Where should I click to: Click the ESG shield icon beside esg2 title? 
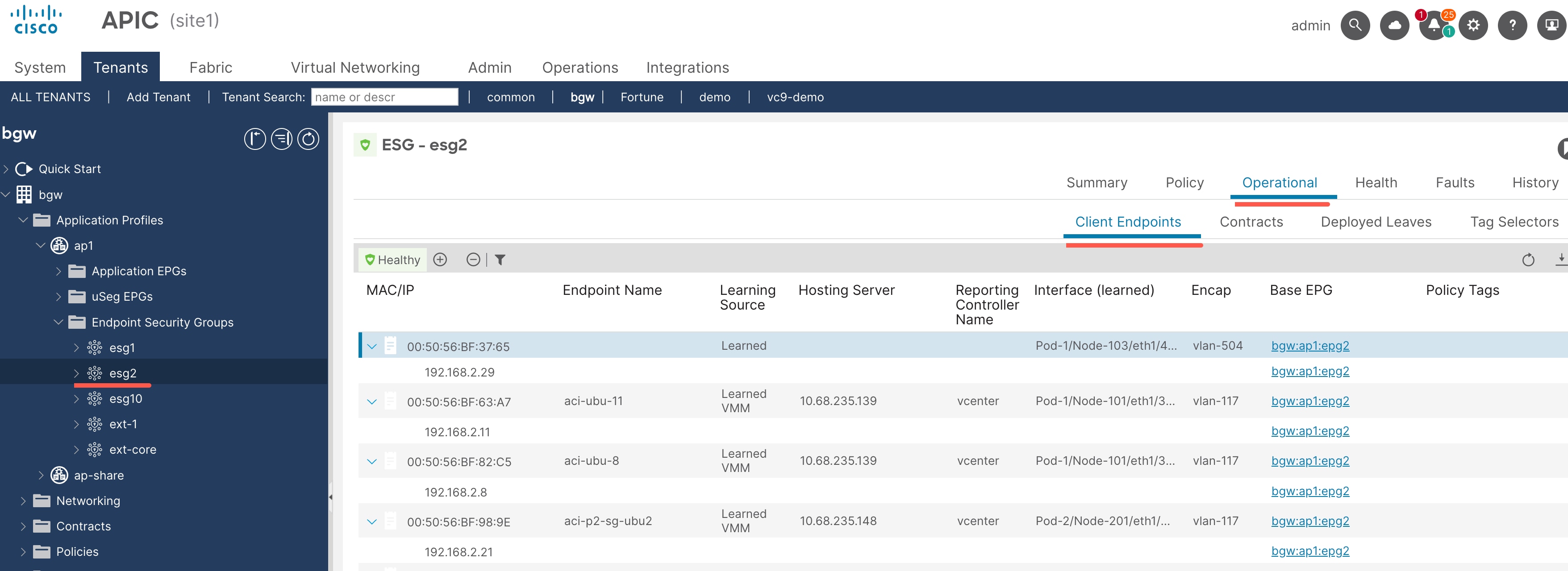pos(365,145)
